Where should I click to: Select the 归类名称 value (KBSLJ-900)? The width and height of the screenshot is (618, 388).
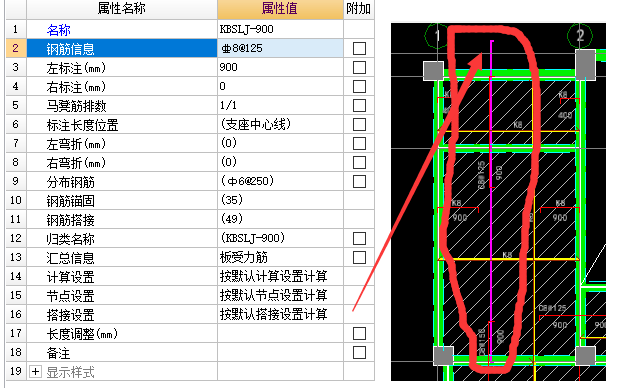point(280,238)
